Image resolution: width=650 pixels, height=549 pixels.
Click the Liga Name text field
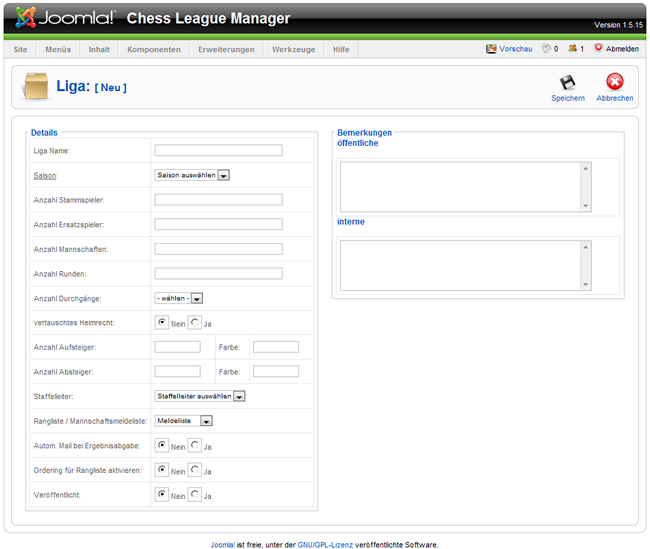pyautogui.click(x=218, y=151)
